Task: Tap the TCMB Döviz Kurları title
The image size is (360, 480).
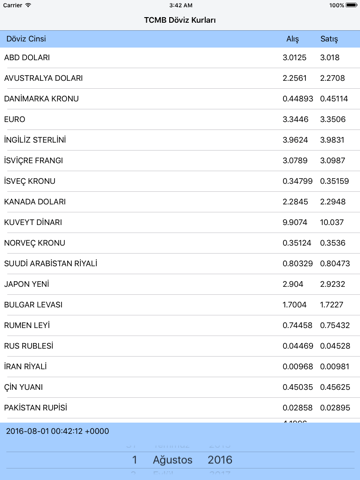Action: click(x=180, y=20)
